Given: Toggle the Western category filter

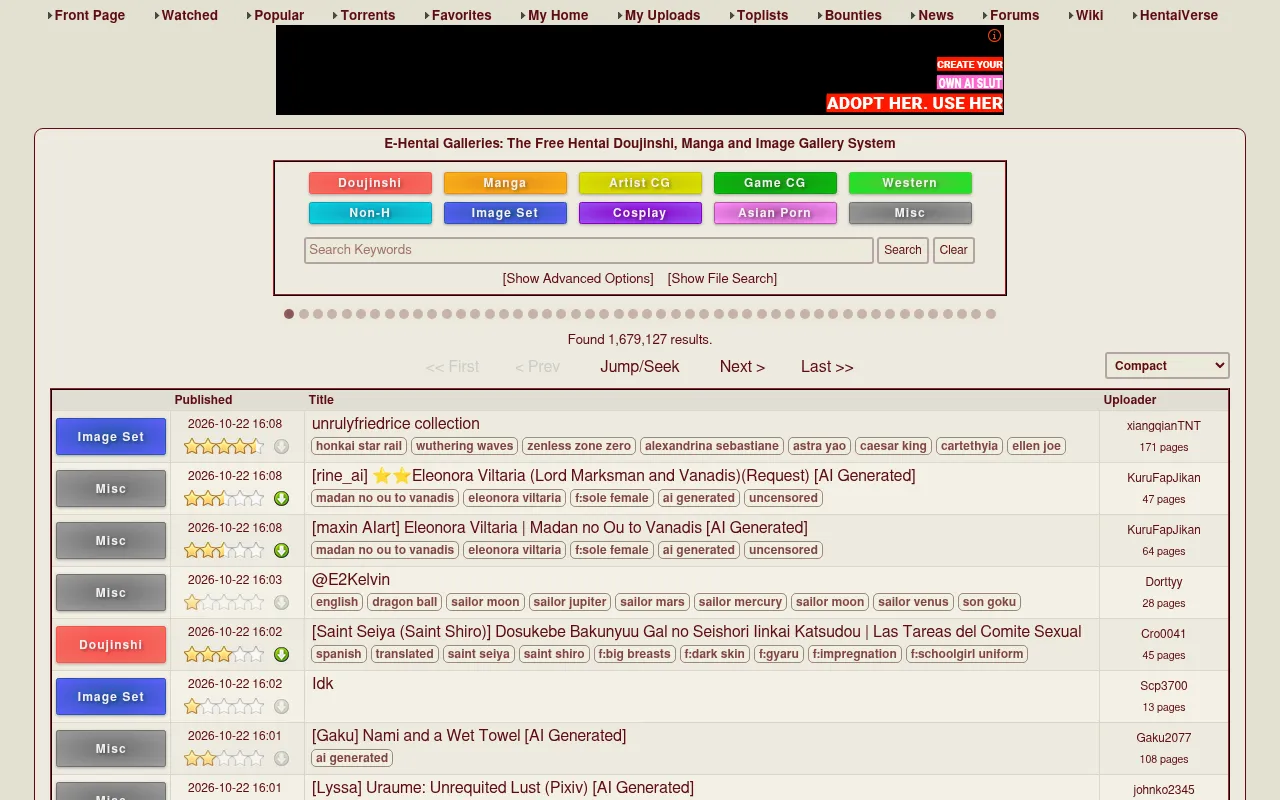Looking at the screenshot, I should pos(910,183).
